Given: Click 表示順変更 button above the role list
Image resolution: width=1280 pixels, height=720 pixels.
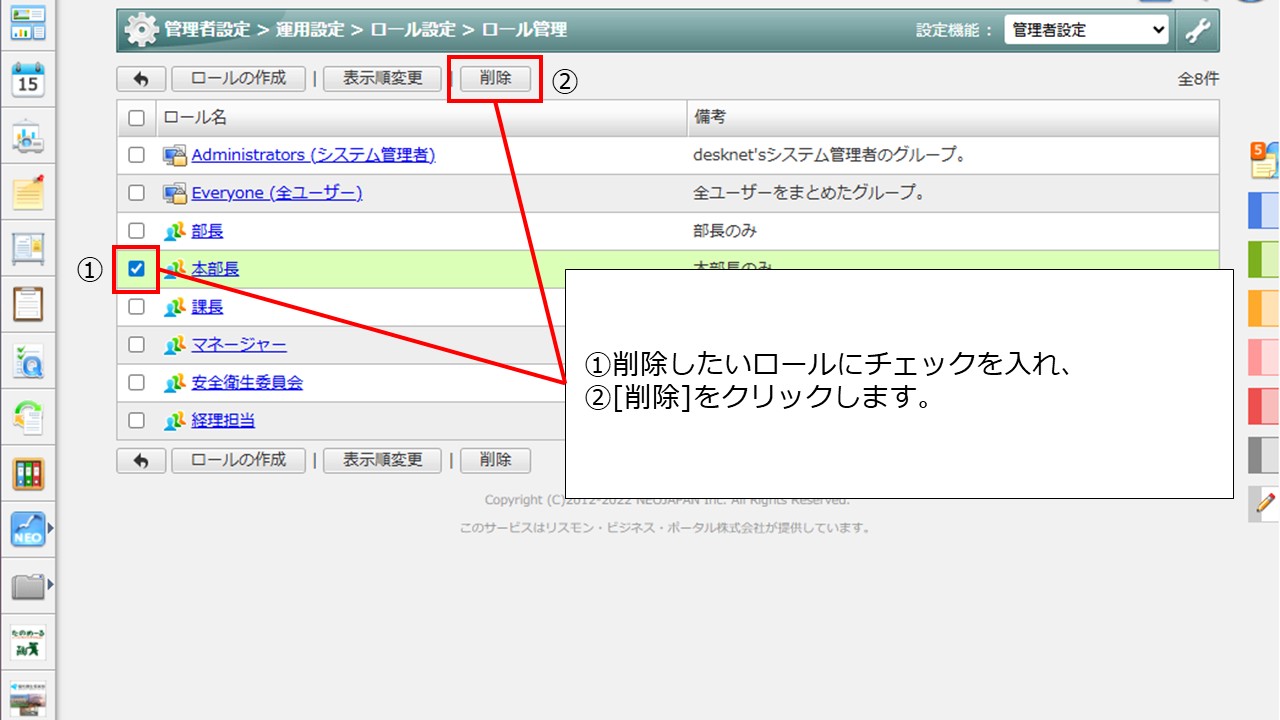Looking at the screenshot, I should click(x=383, y=78).
